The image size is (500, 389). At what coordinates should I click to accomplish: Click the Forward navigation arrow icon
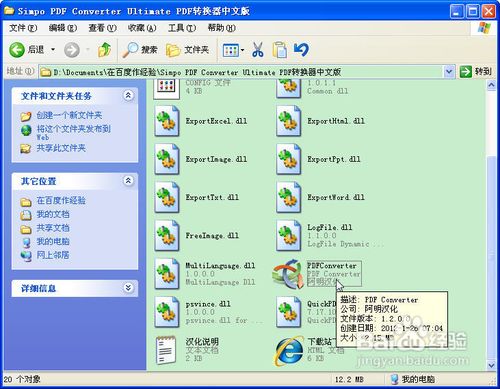(x=72, y=50)
